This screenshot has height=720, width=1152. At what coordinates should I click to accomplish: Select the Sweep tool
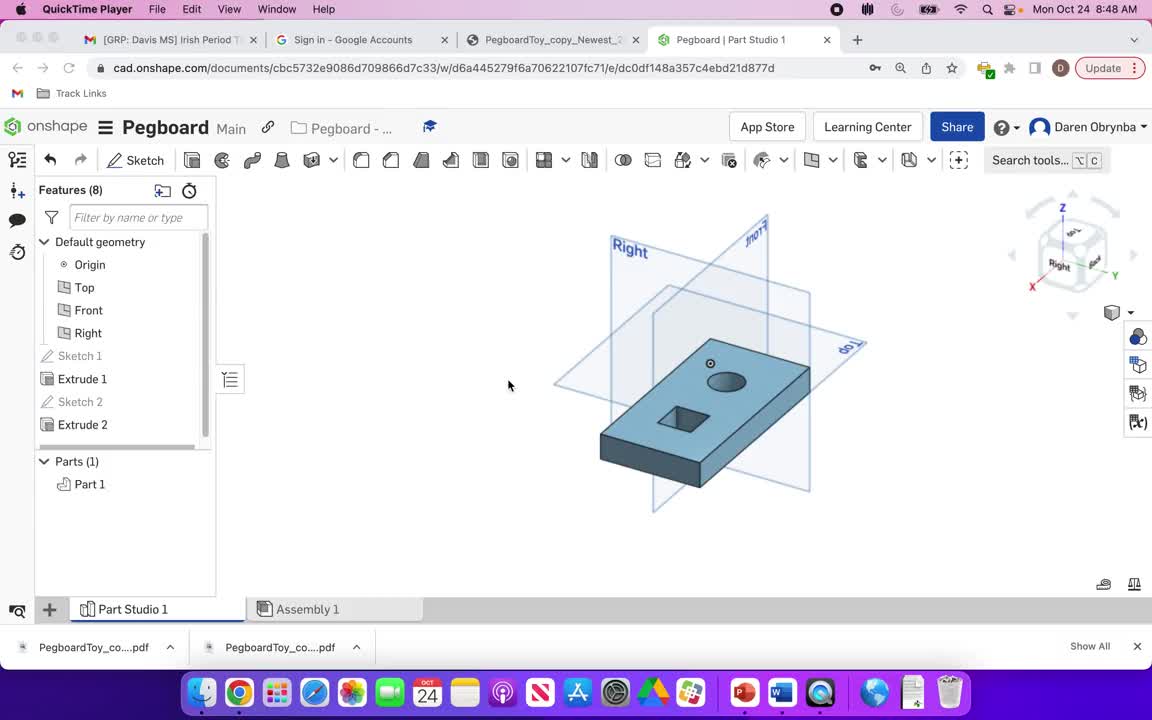coord(252,160)
